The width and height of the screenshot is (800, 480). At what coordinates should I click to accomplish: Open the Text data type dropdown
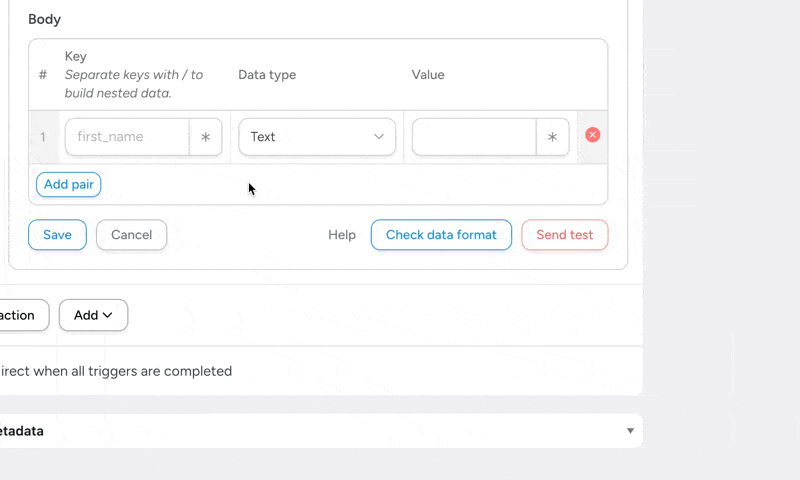coord(317,137)
